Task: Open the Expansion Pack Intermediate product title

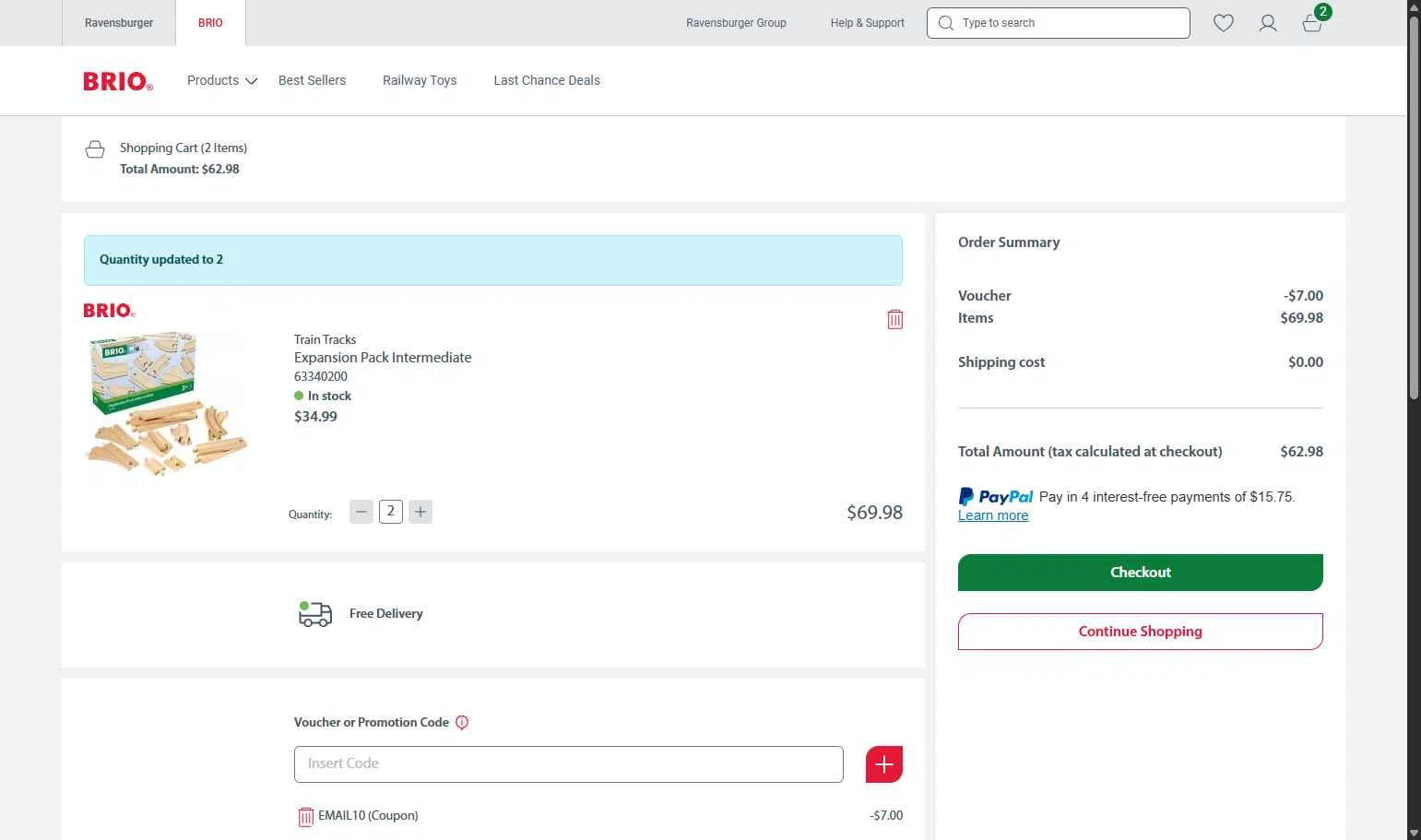Action: tap(383, 358)
